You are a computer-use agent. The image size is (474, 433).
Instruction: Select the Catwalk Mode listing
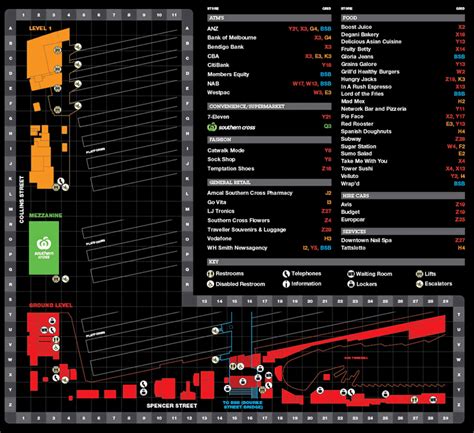(x=269, y=150)
